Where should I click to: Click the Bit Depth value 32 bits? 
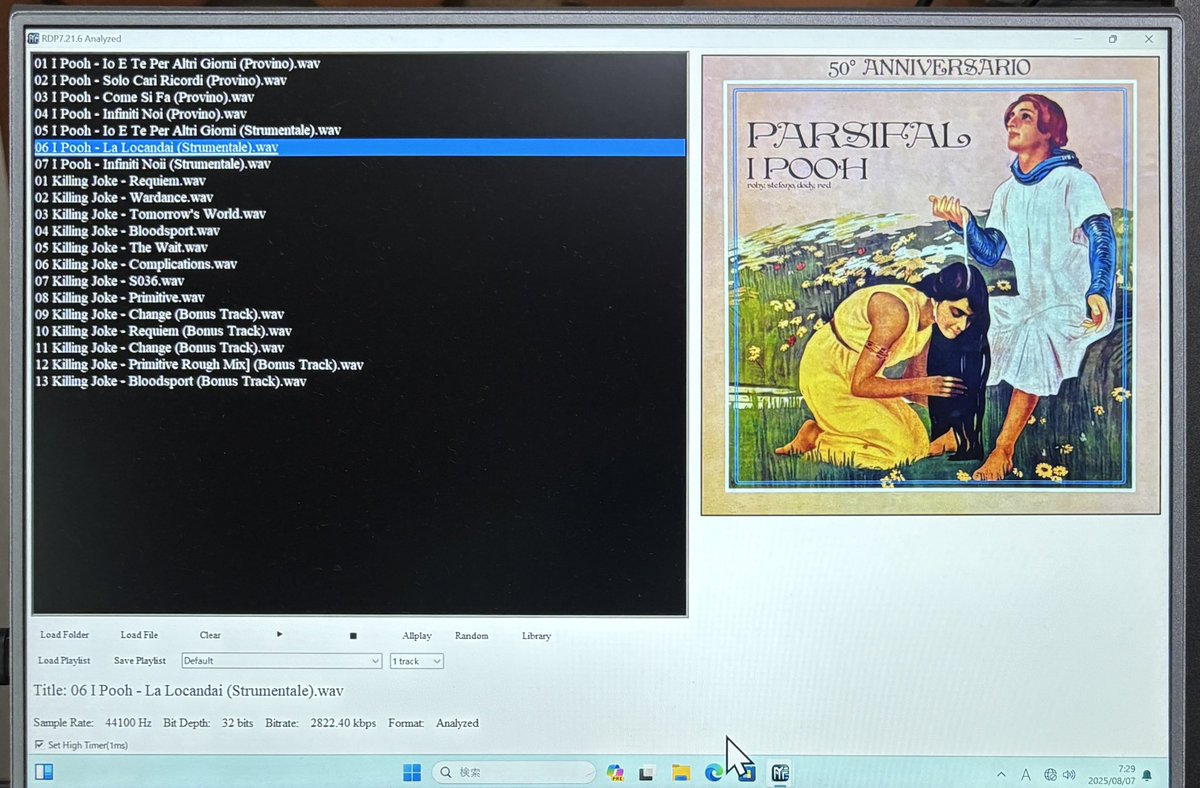[x=236, y=723]
